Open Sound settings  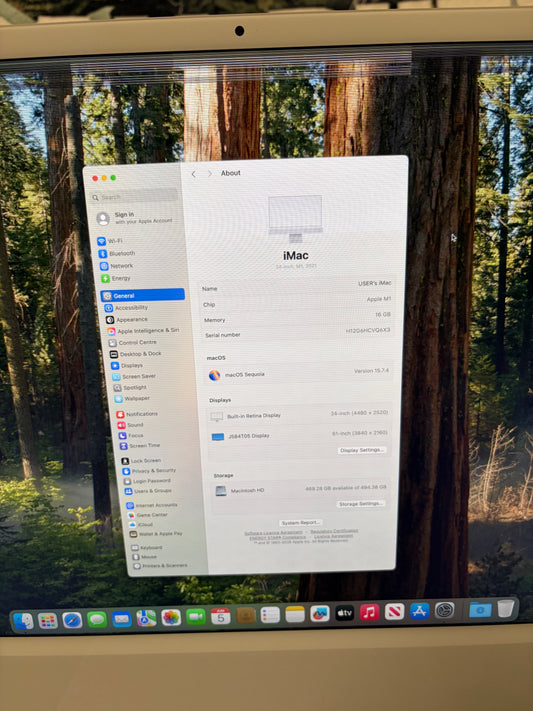tap(131, 425)
